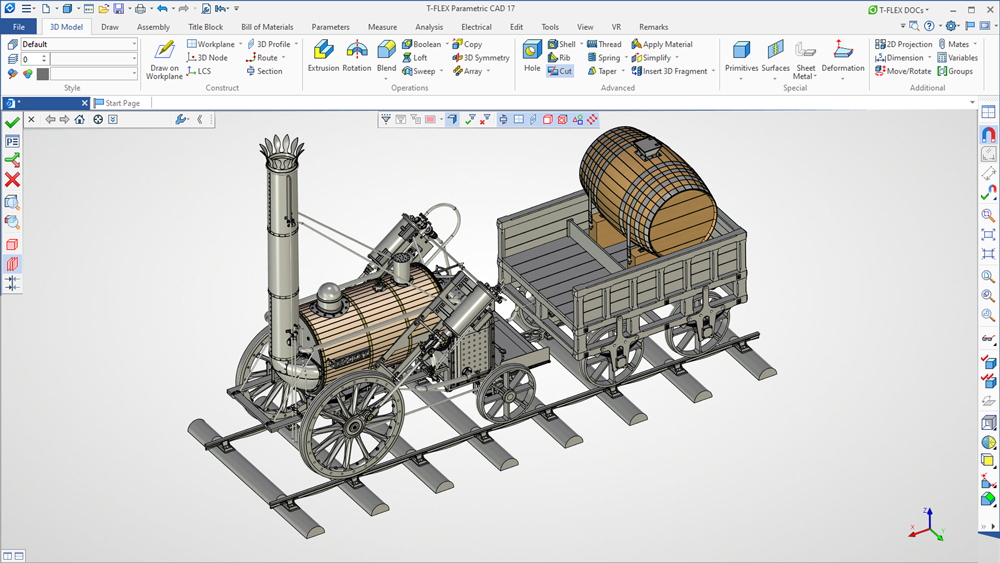Click the Blend operation icon
This screenshot has width=1000, height=563.
pyautogui.click(x=386, y=51)
